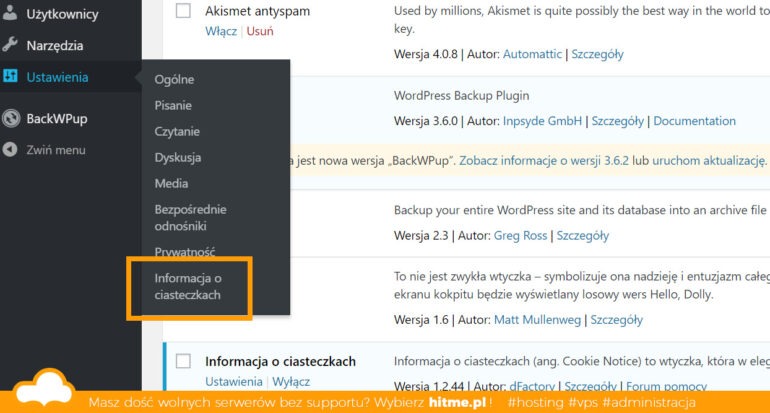Click the WordPress Backup Plugin description text

click(x=462, y=96)
